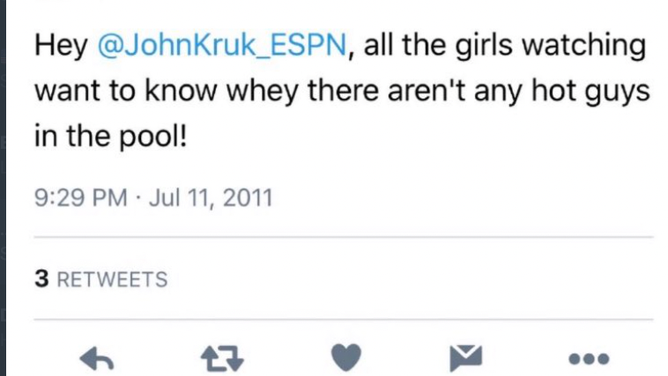Viewport: 668px width, 376px height.
Task: Click the phrase all the girls watching
Action: point(505,46)
